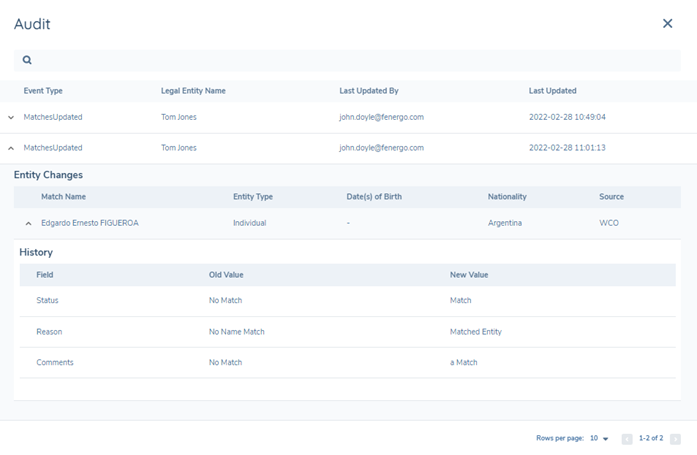Screen dimensions: 697x455
Task: Close the Audit dialog
Action: 668,23
